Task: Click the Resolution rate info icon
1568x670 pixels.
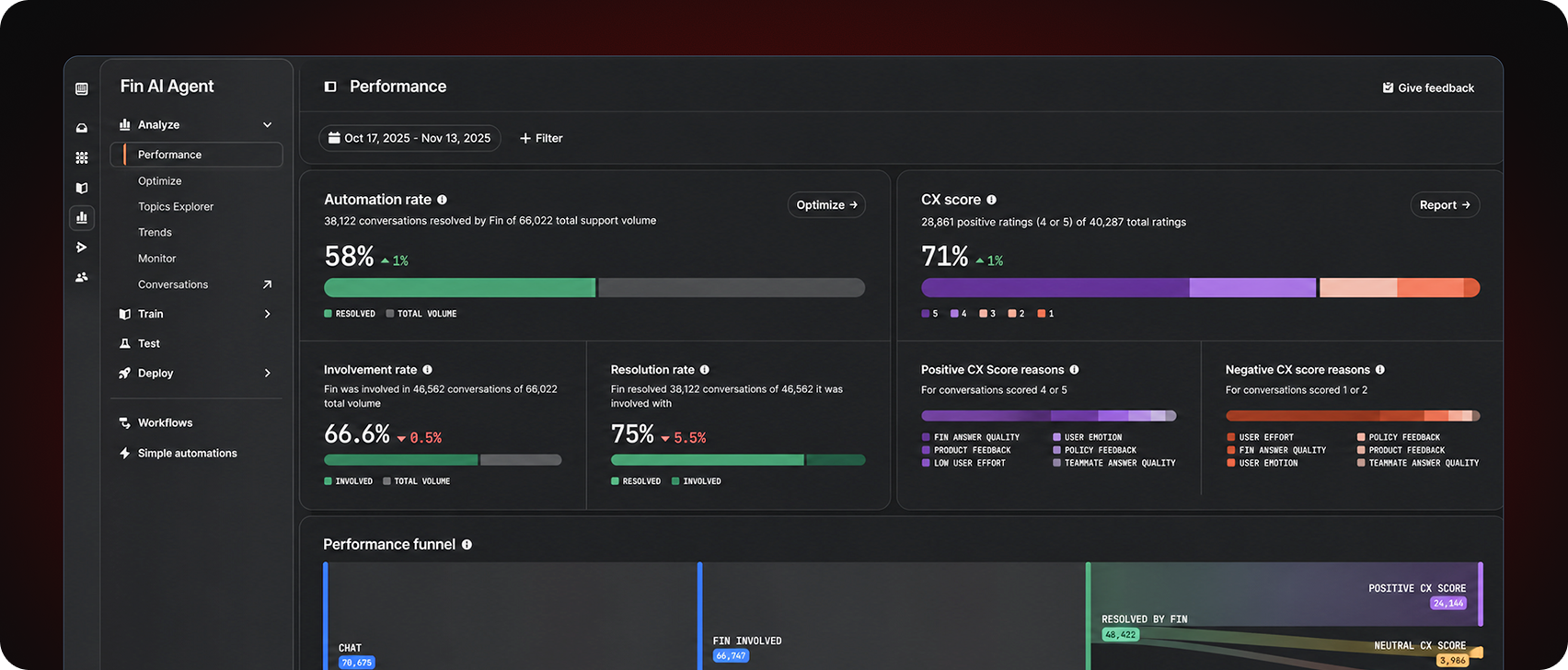Action: [x=705, y=370]
